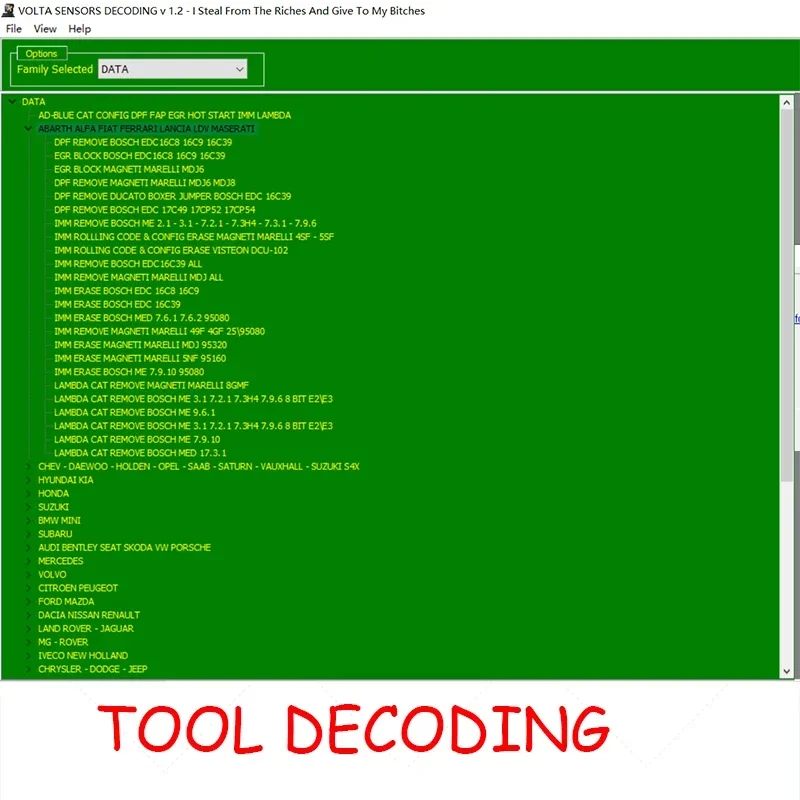Select DPF REMOVE BOSCH EDC16C8 16C9 16C39
The image size is (800, 800).
point(143,142)
